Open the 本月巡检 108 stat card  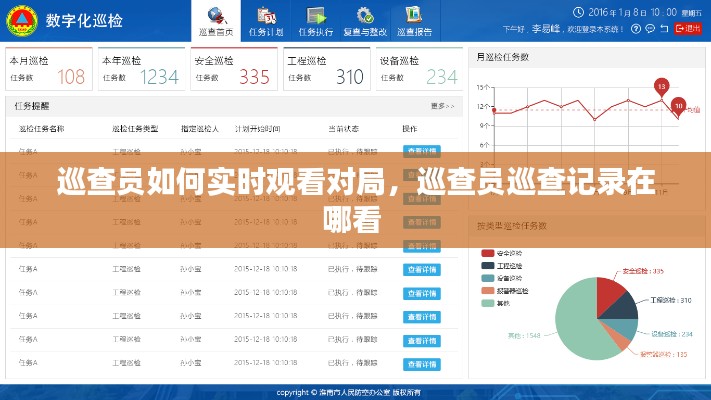(48, 69)
